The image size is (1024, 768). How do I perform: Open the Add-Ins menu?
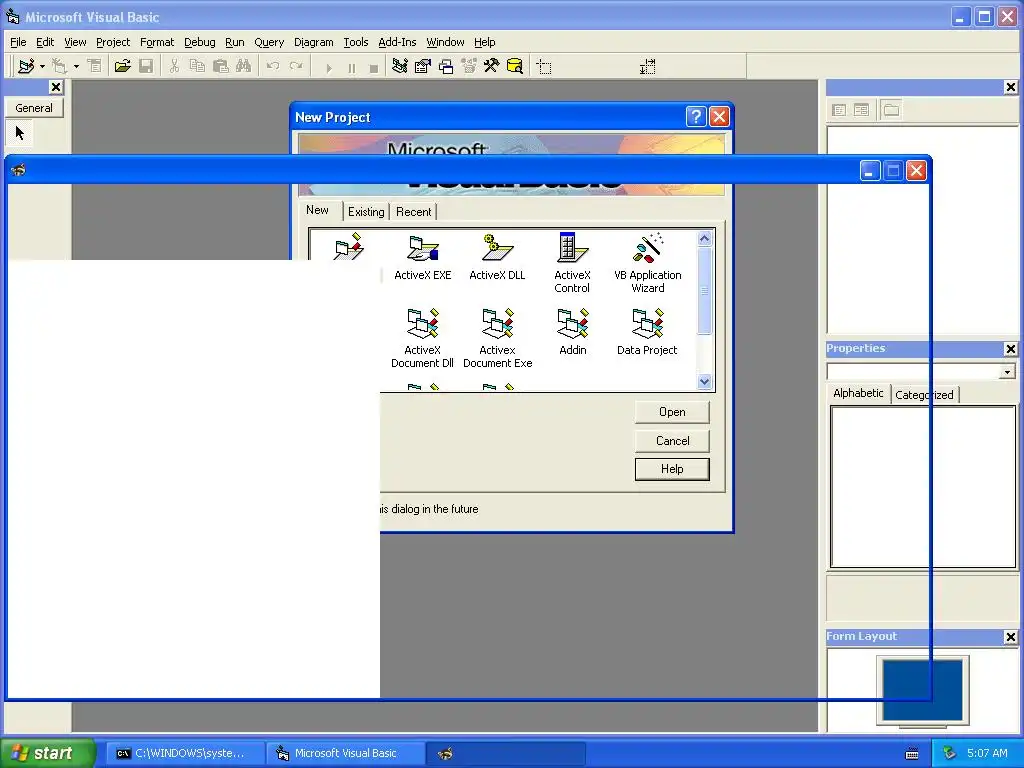pos(397,42)
